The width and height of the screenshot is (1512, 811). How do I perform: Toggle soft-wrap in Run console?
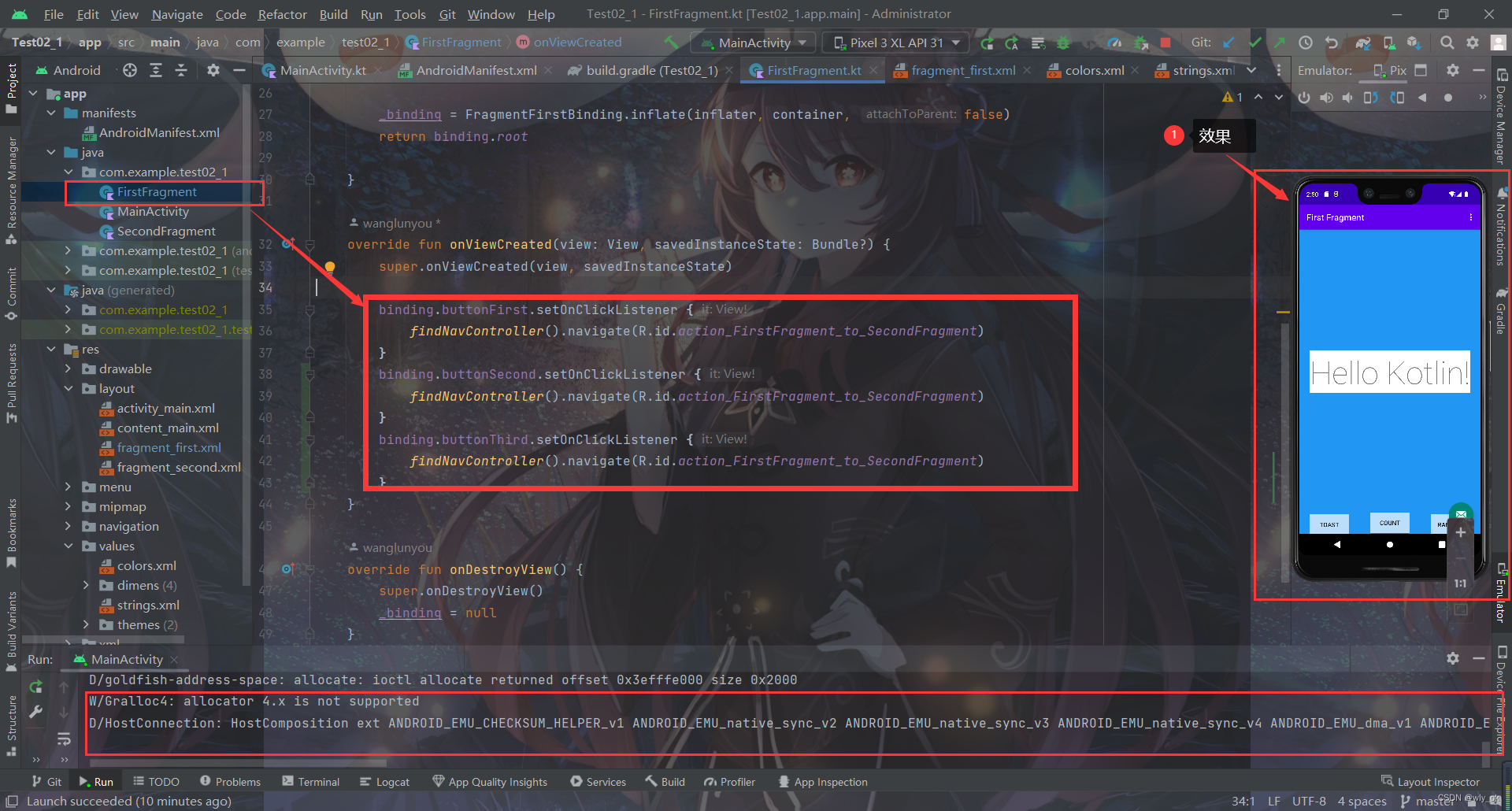[x=64, y=739]
